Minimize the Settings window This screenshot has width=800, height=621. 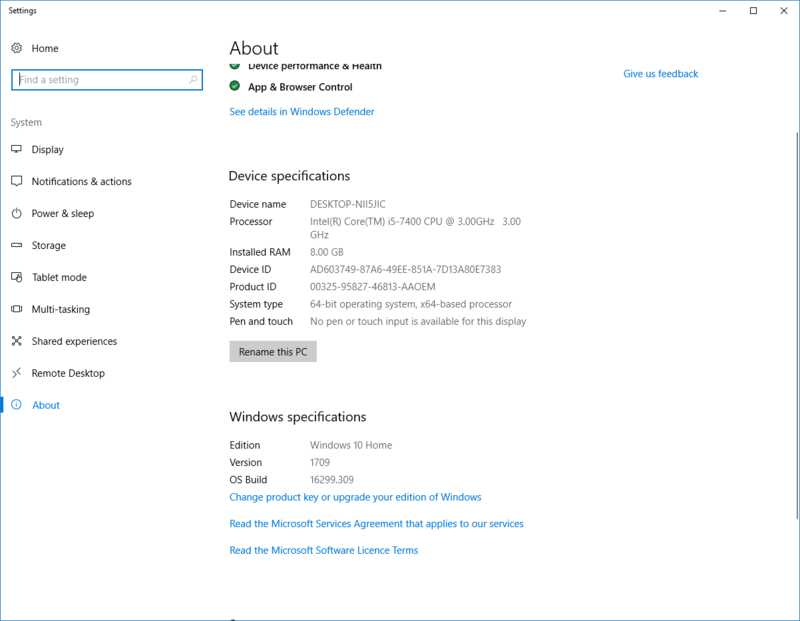click(722, 11)
